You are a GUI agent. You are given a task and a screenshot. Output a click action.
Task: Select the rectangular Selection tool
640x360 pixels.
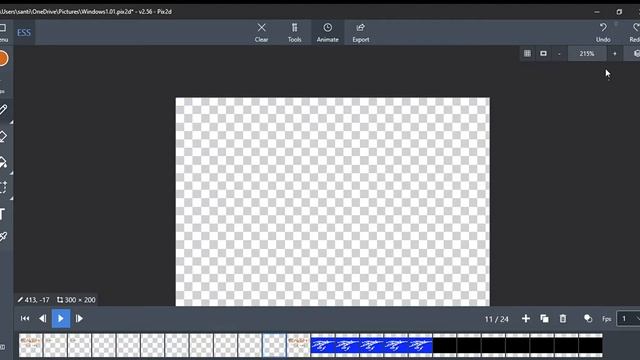coord(3,187)
